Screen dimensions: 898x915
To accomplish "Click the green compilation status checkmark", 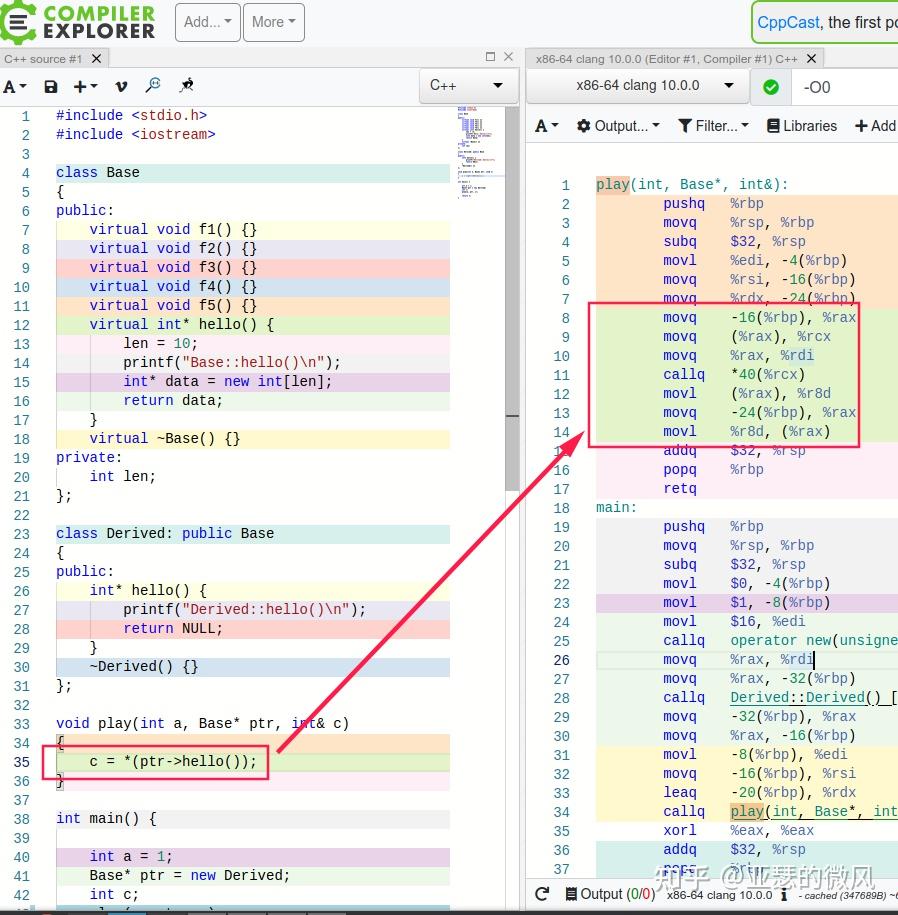I will pyautogui.click(x=770, y=87).
